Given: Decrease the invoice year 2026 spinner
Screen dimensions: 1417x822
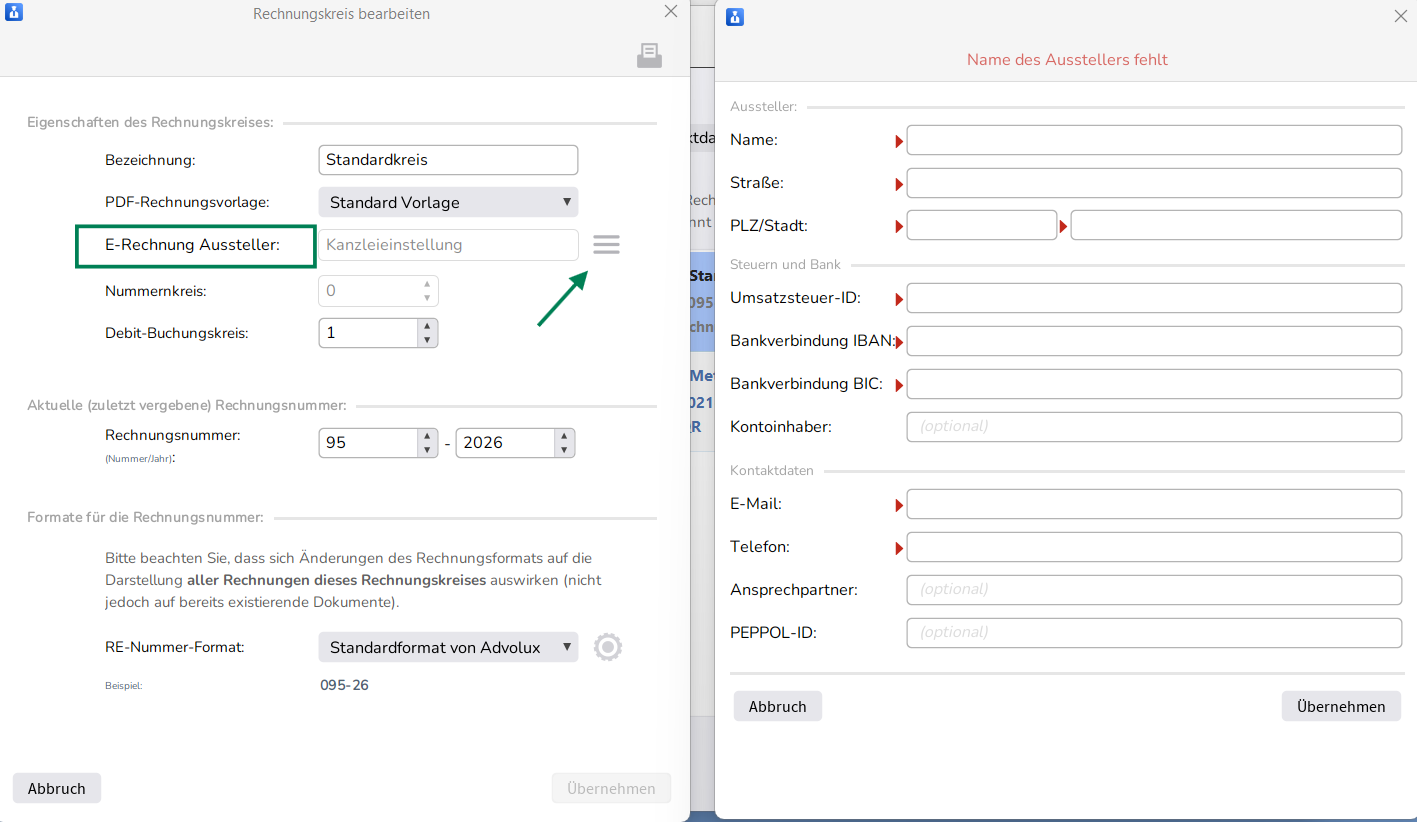Looking at the screenshot, I should [564, 450].
